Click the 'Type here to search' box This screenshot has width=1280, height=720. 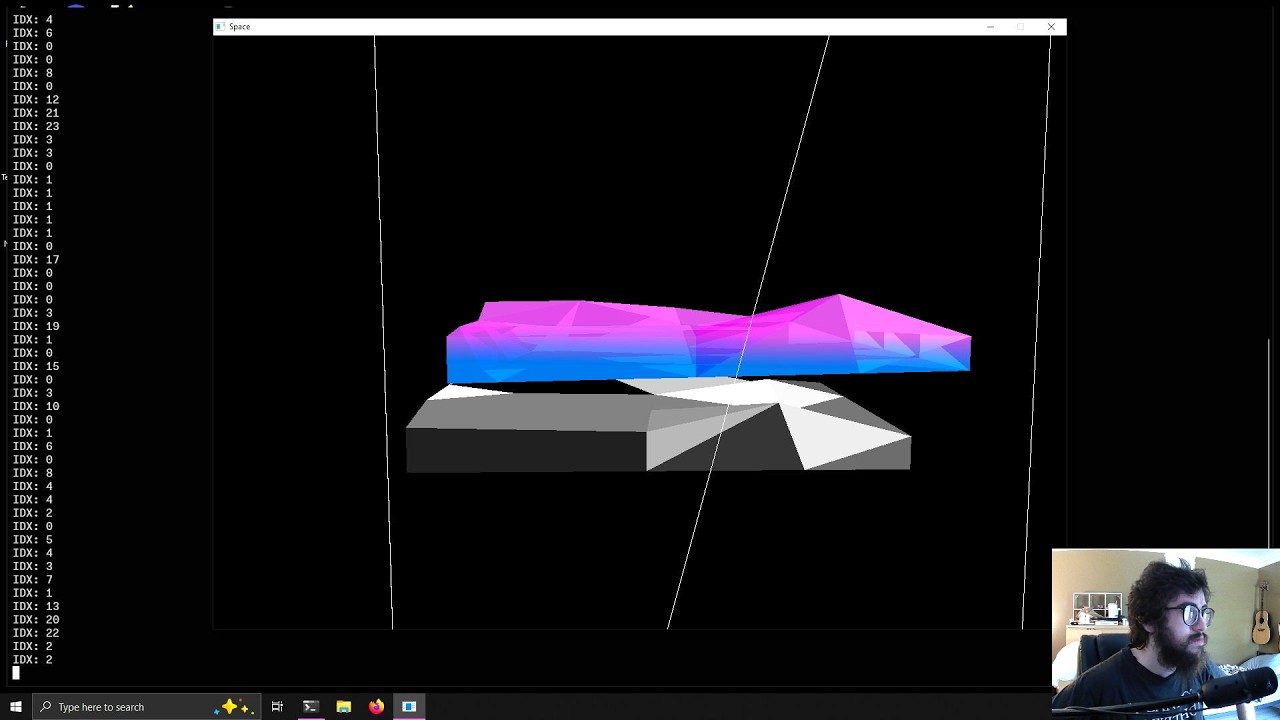pyautogui.click(x=146, y=707)
